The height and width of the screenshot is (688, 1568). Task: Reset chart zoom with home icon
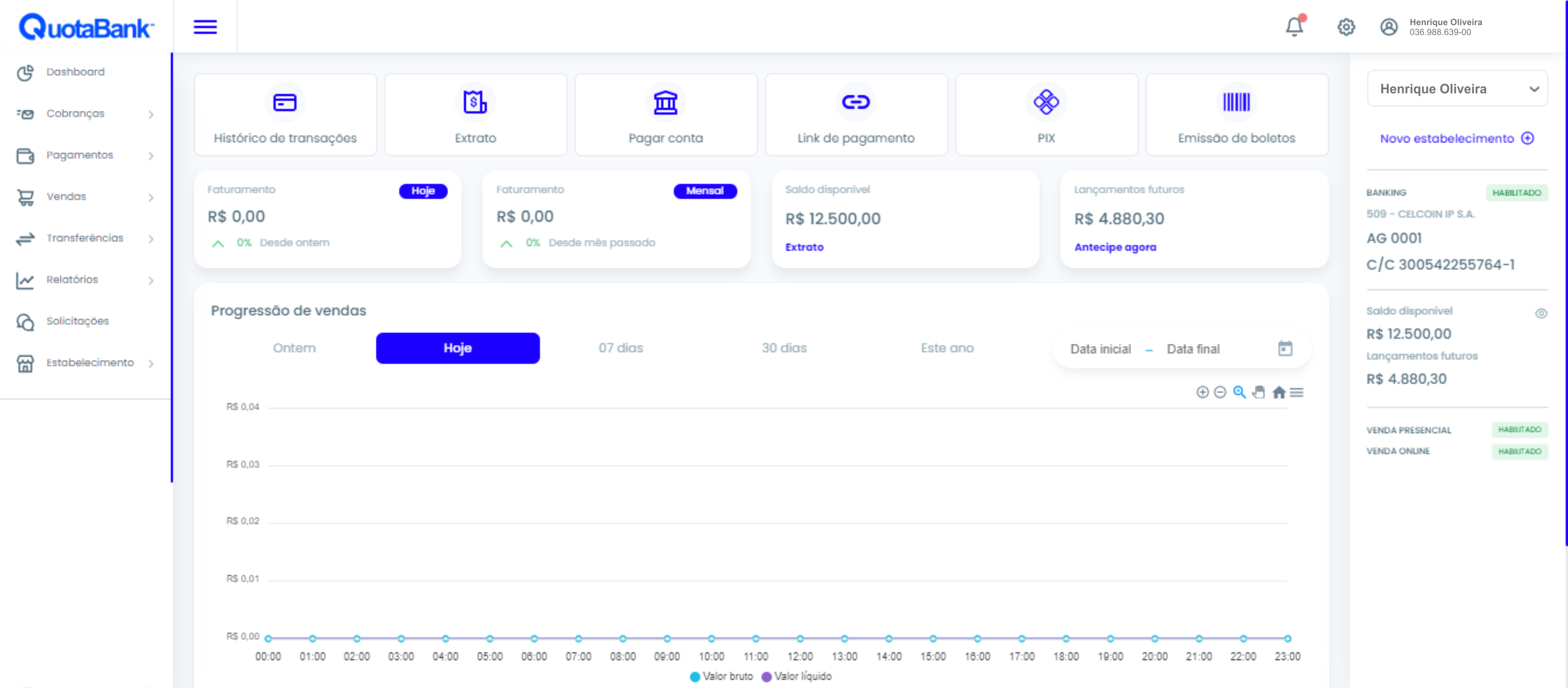(1278, 392)
